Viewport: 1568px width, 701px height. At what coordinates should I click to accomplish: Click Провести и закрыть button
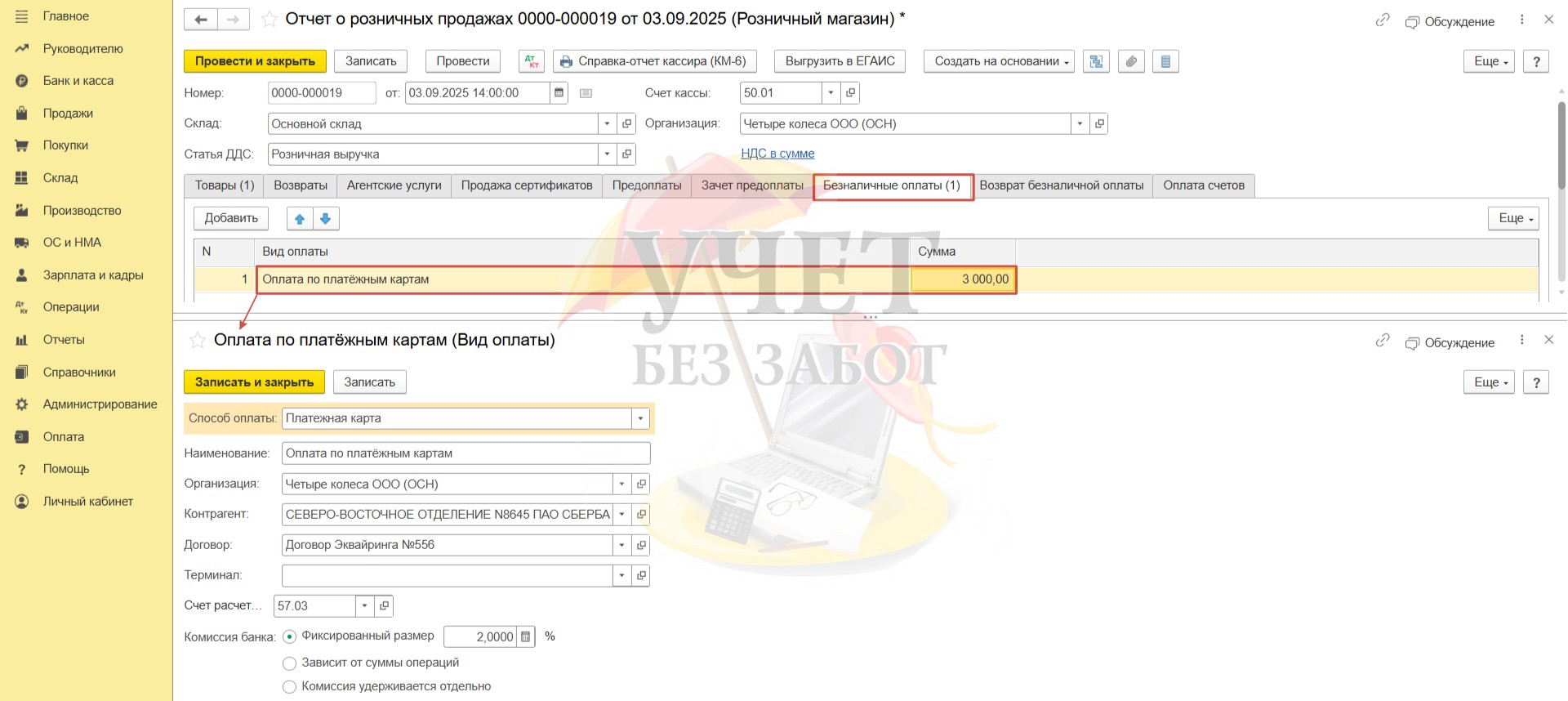click(x=255, y=61)
